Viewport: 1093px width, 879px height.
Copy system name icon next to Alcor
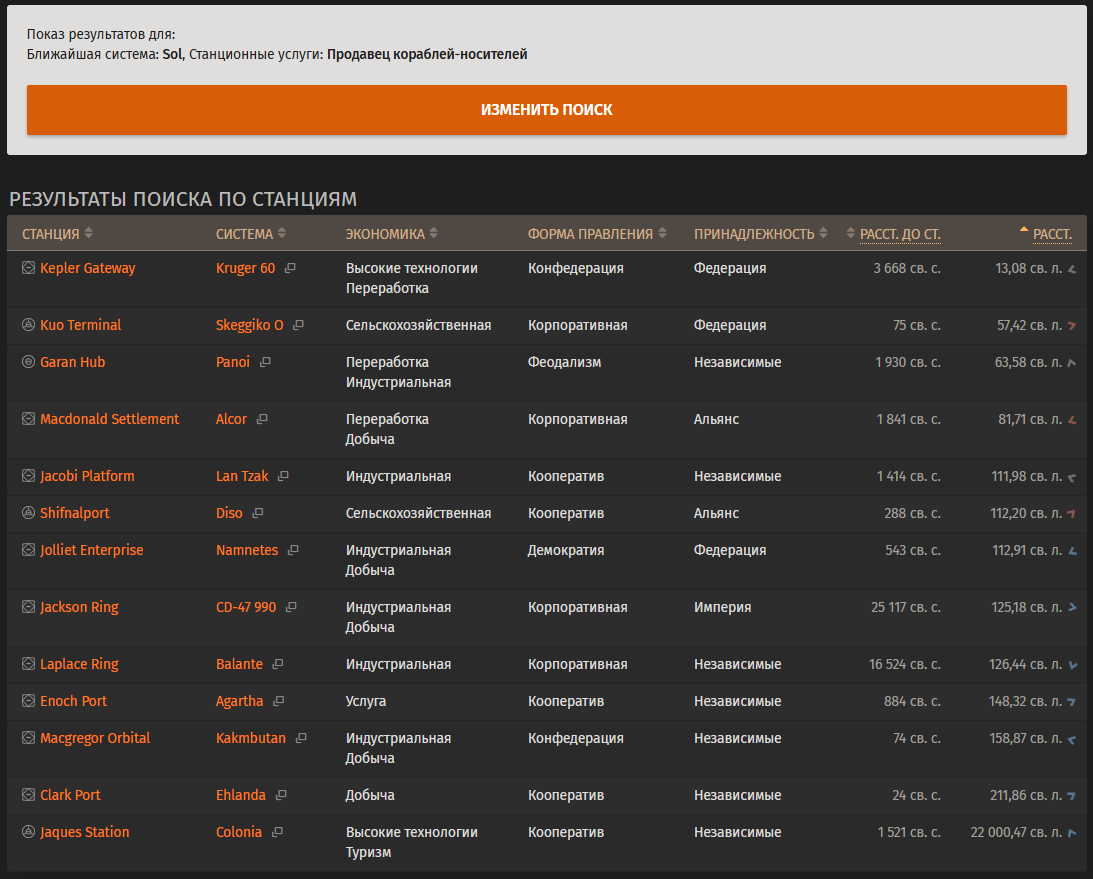262,419
